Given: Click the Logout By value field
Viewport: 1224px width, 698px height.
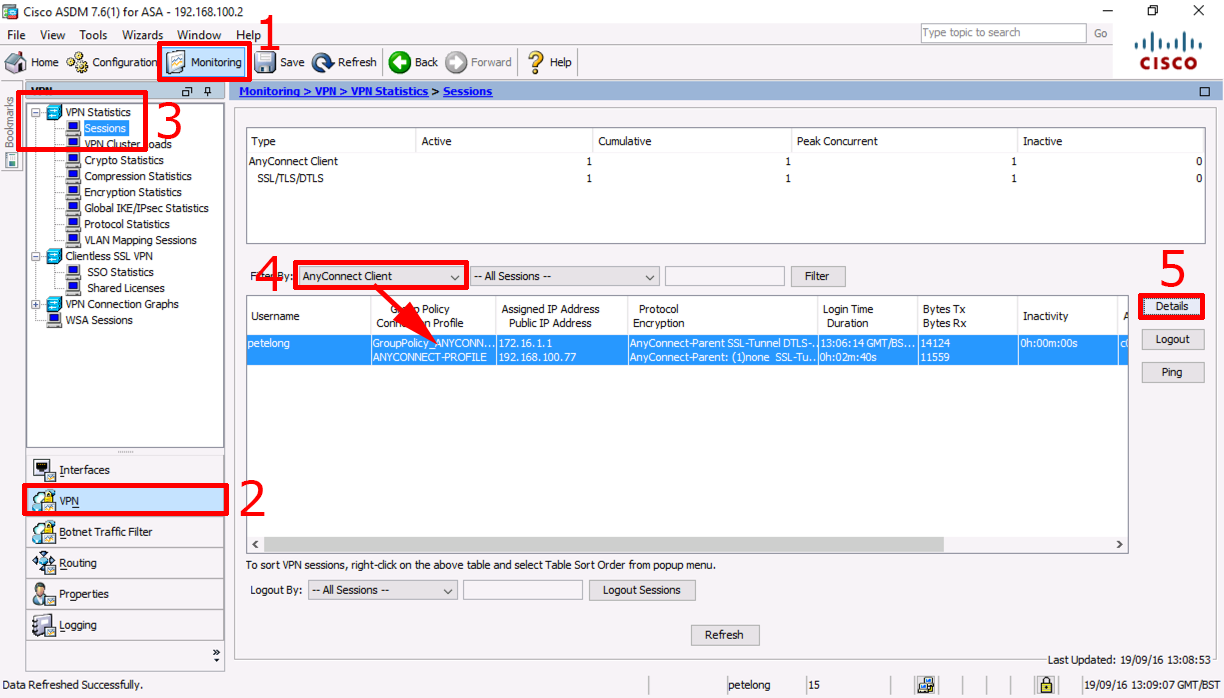Looking at the screenshot, I should point(522,590).
